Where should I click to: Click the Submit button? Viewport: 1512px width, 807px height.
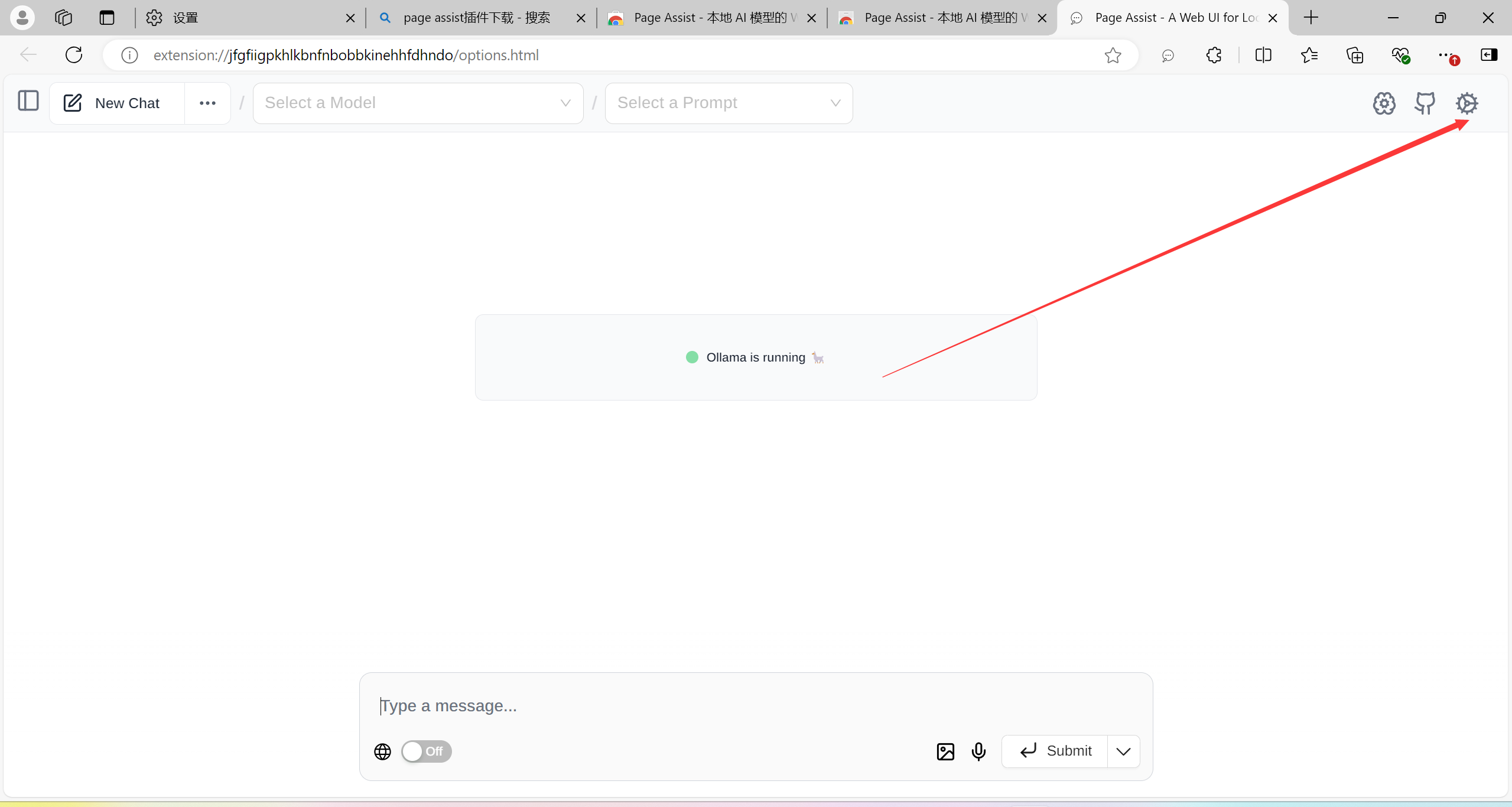click(1055, 751)
